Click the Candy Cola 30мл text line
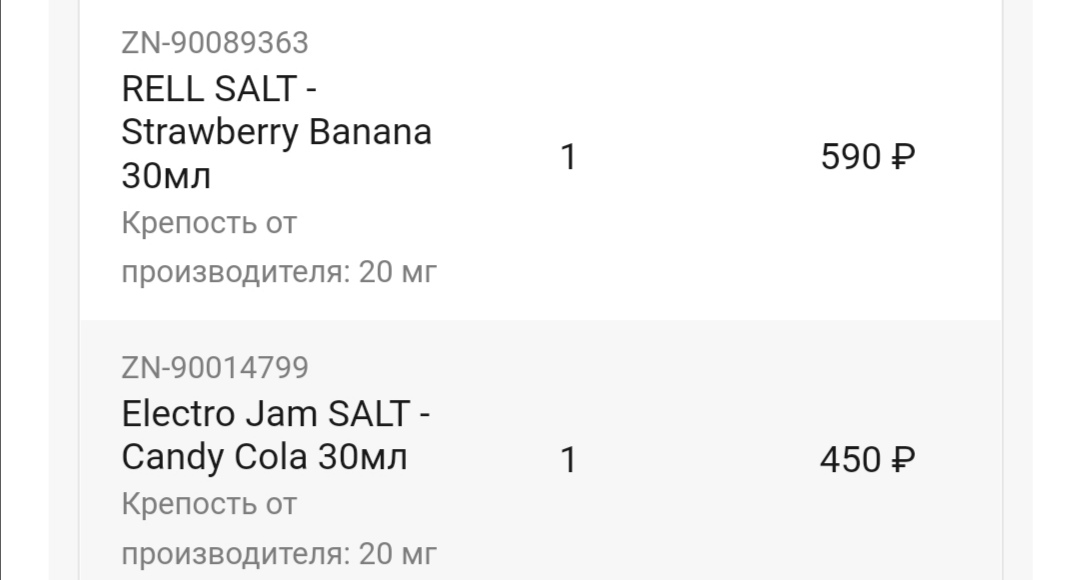The height and width of the screenshot is (580, 1080). [x=264, y=457]
